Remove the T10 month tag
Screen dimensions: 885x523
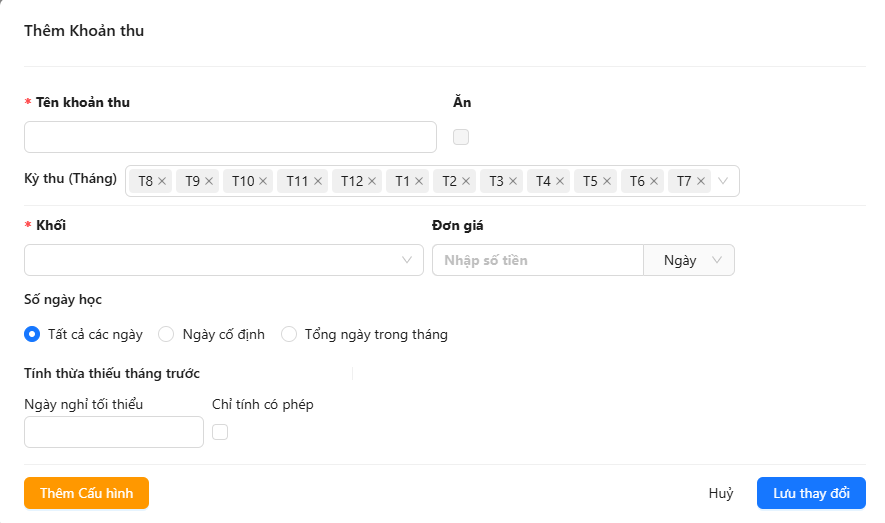[x=264, y=181]
